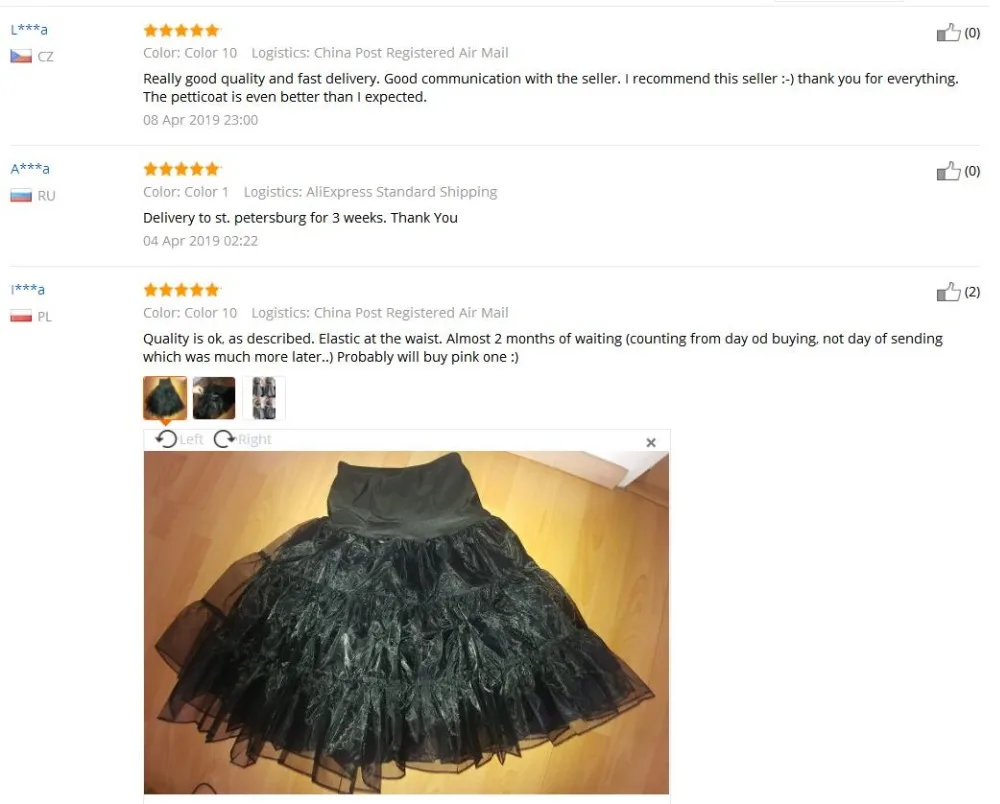
Task: Click the five-star rating on L***a's review
Action: pos(182,30)
